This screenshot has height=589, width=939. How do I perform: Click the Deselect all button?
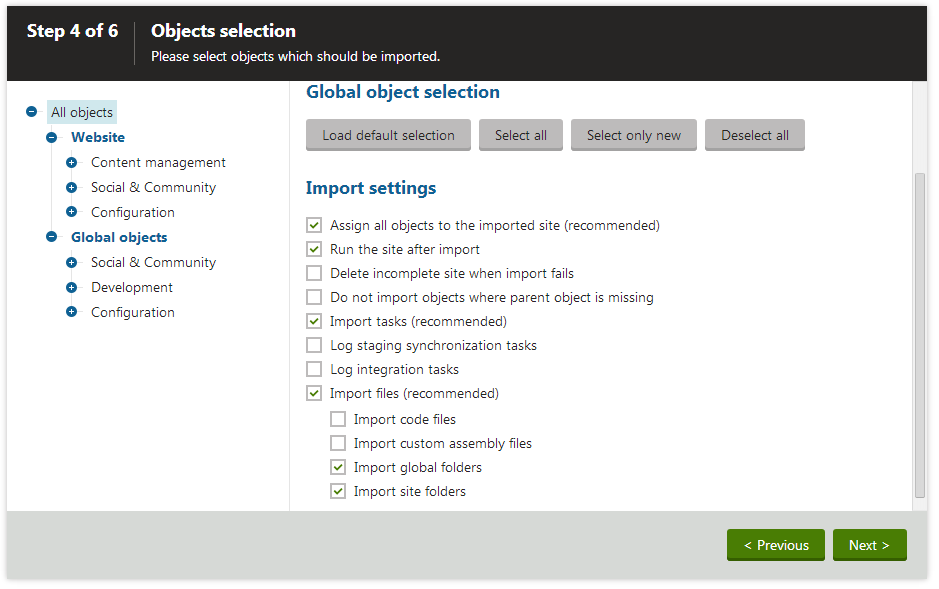pos(755,135)
